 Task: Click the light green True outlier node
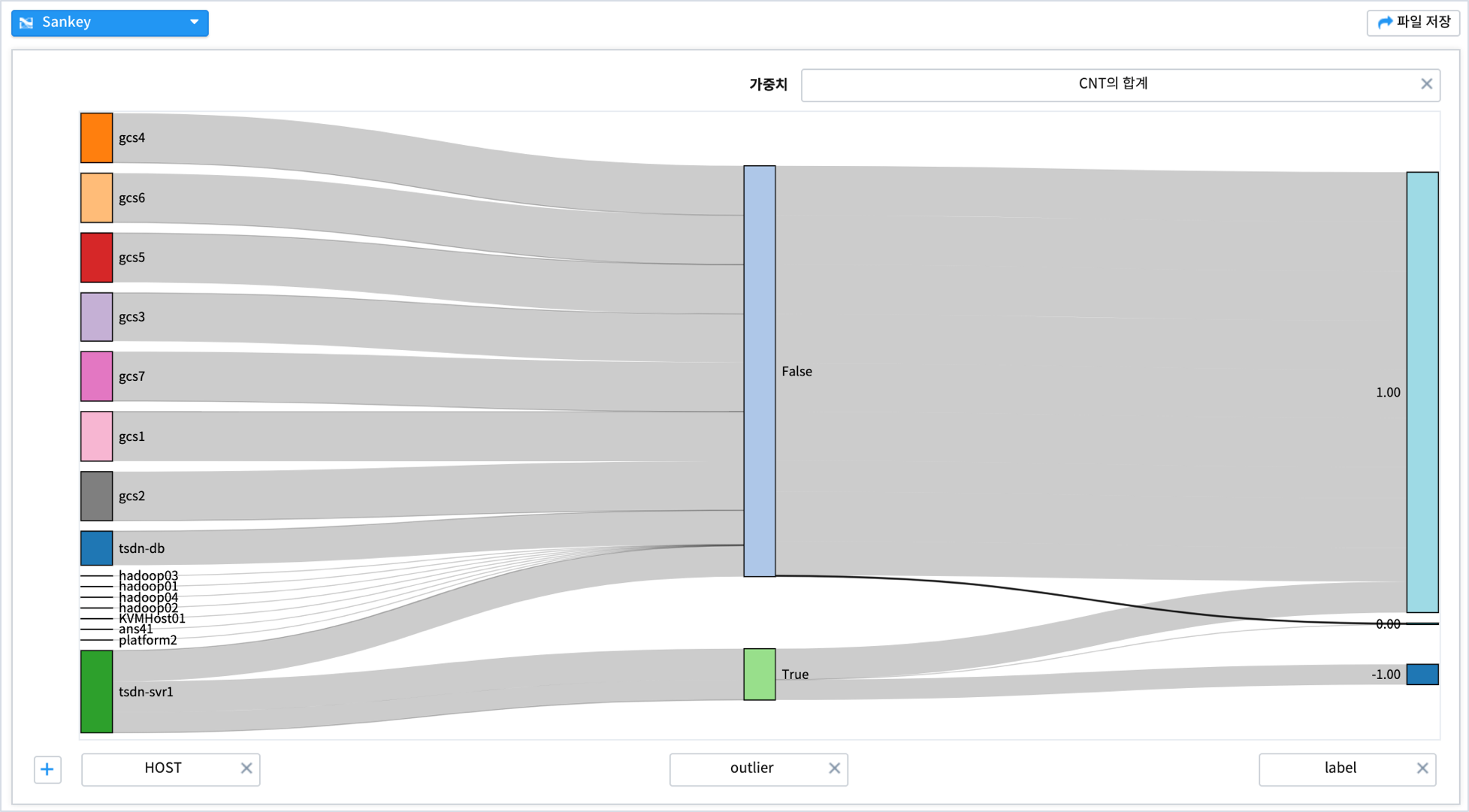(x=760, y=675)
